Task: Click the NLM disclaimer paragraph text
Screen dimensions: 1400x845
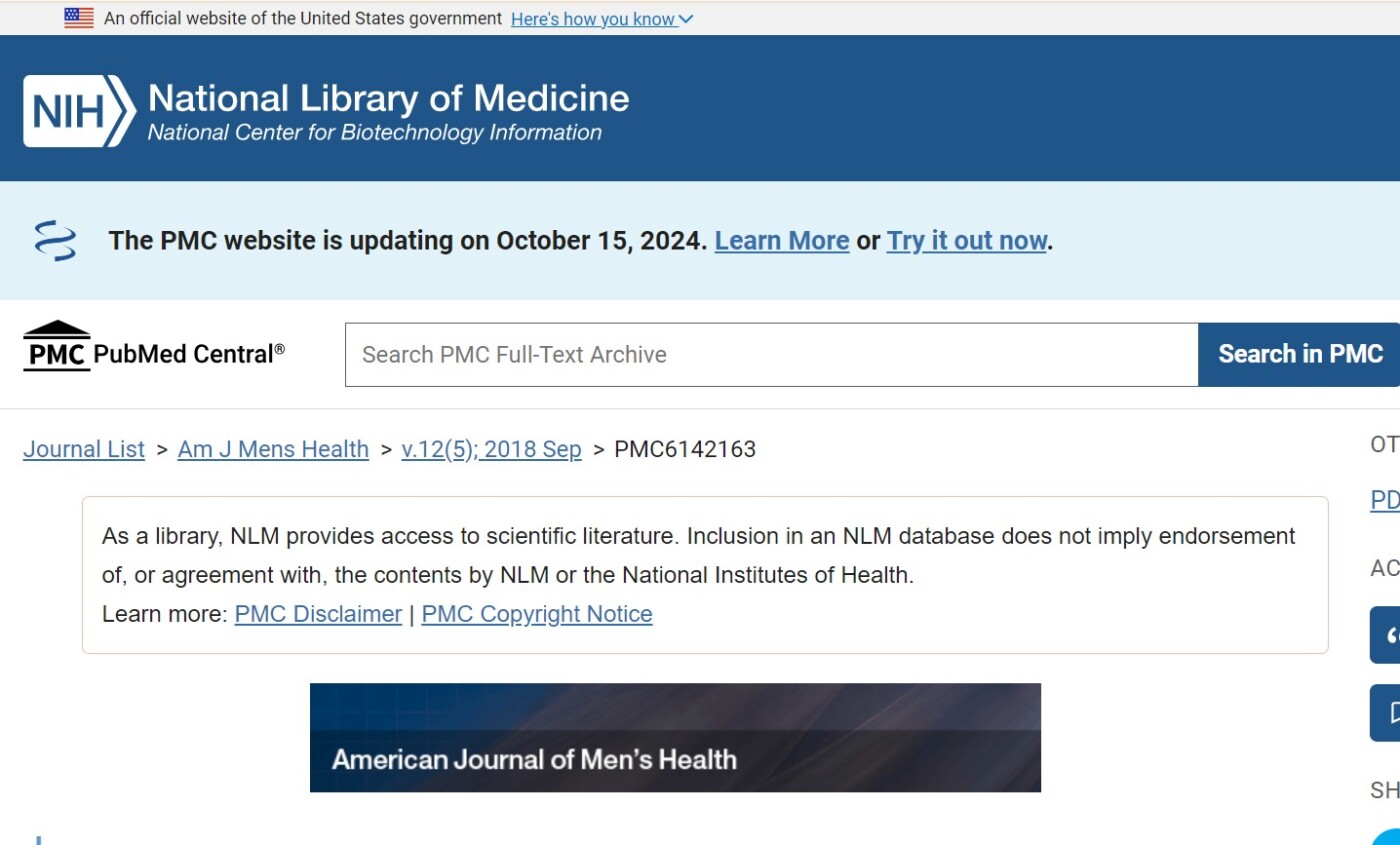Action: [698, 556]
